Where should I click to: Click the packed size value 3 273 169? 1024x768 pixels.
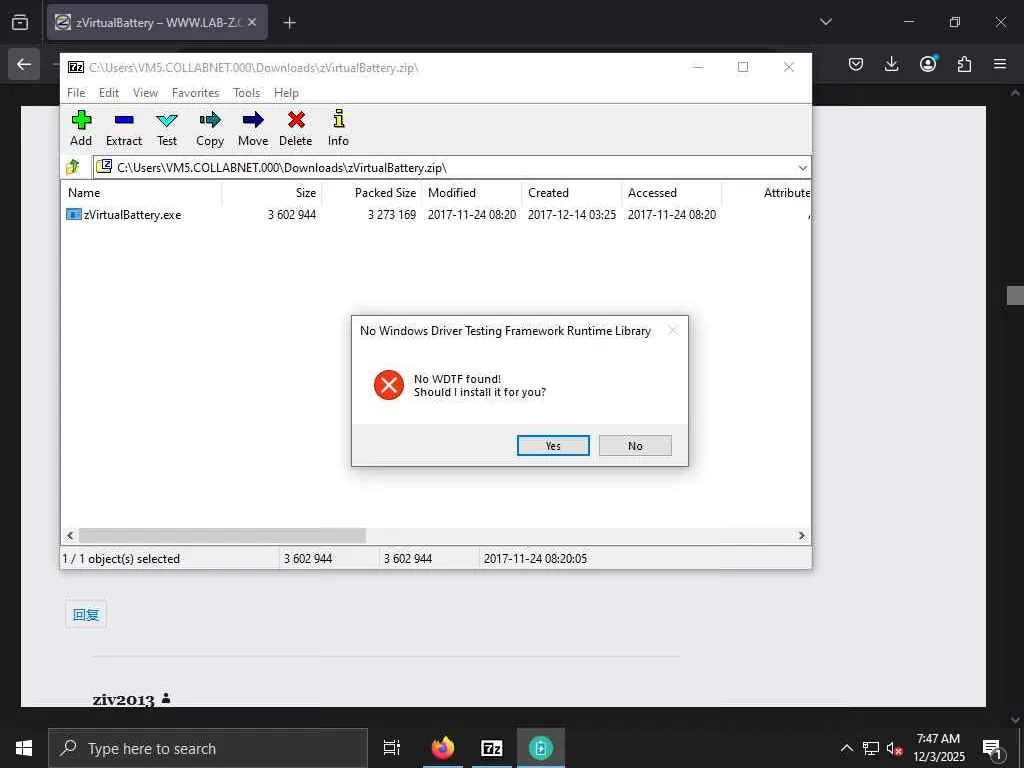[x=392, y=215]
